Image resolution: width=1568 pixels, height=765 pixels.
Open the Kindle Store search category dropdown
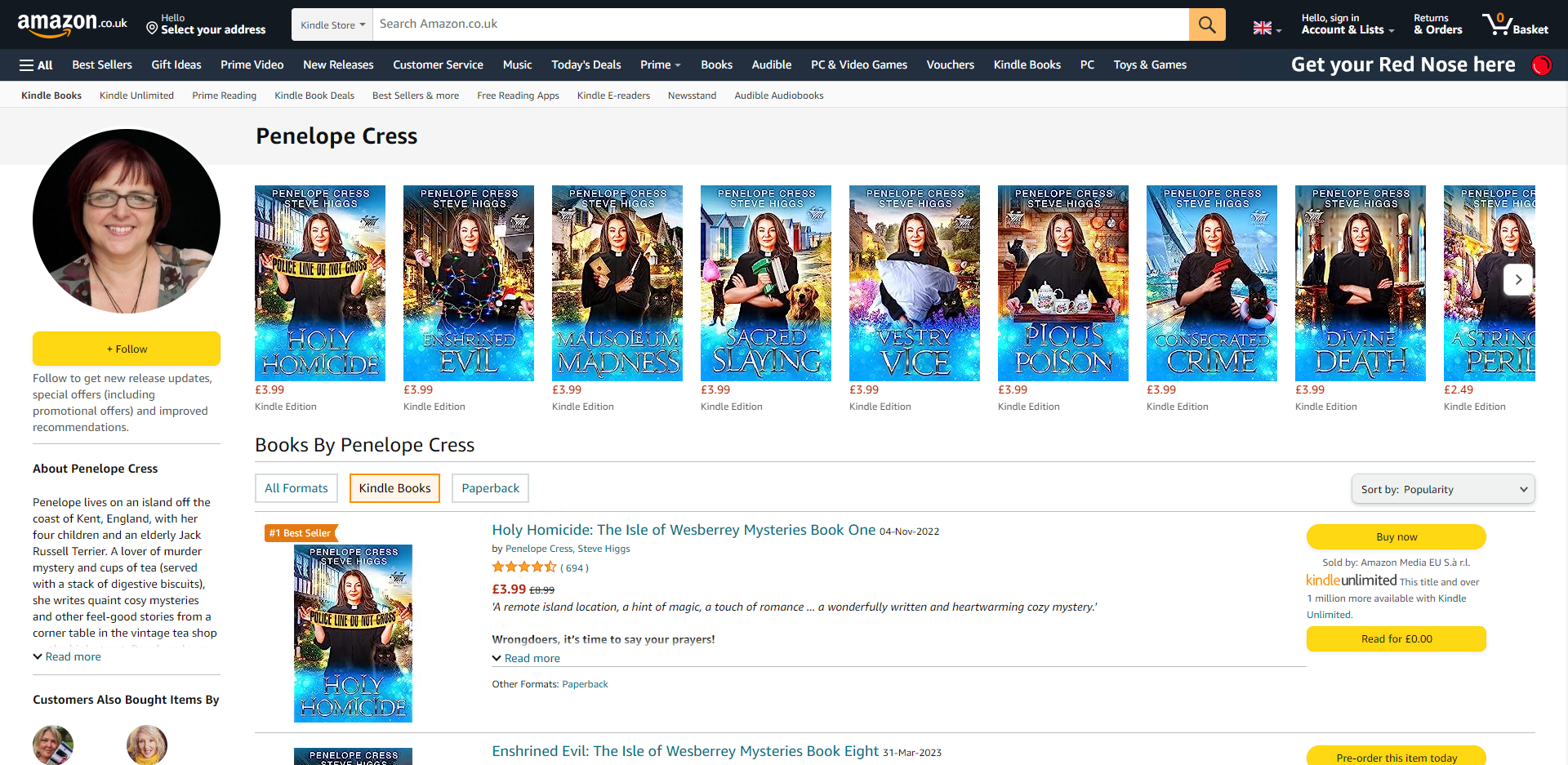click(x=332, y=24)
